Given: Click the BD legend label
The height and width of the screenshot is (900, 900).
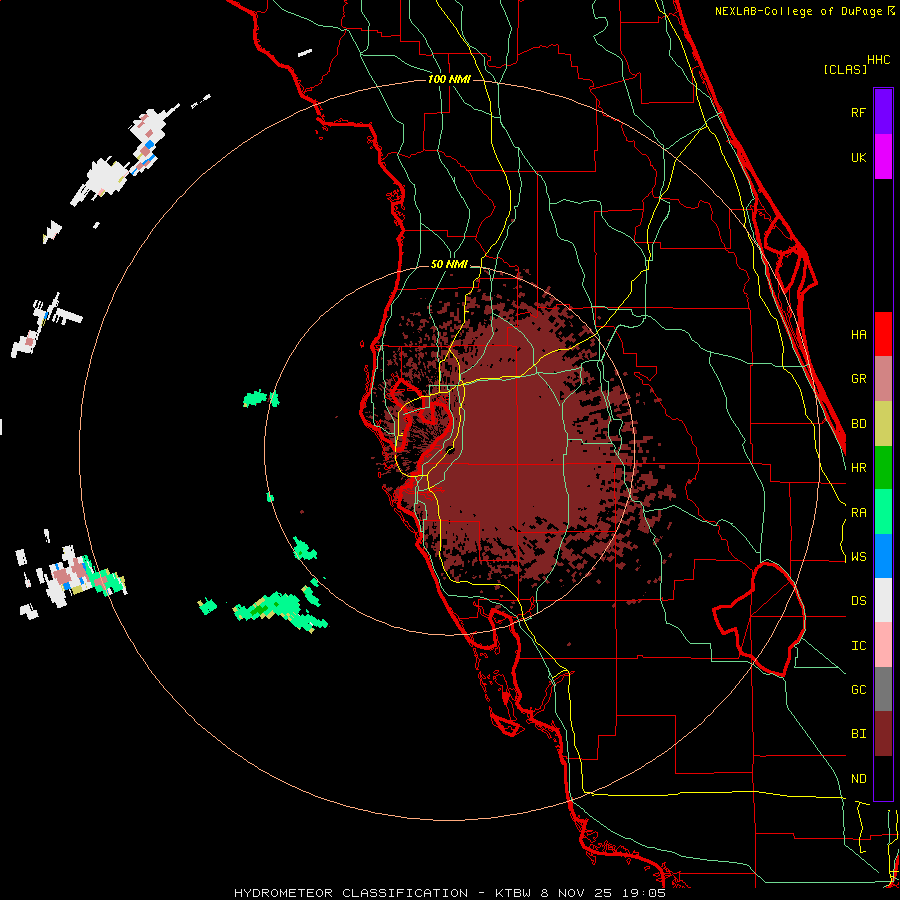Looking at the screenshot, I should pos(859,424).
